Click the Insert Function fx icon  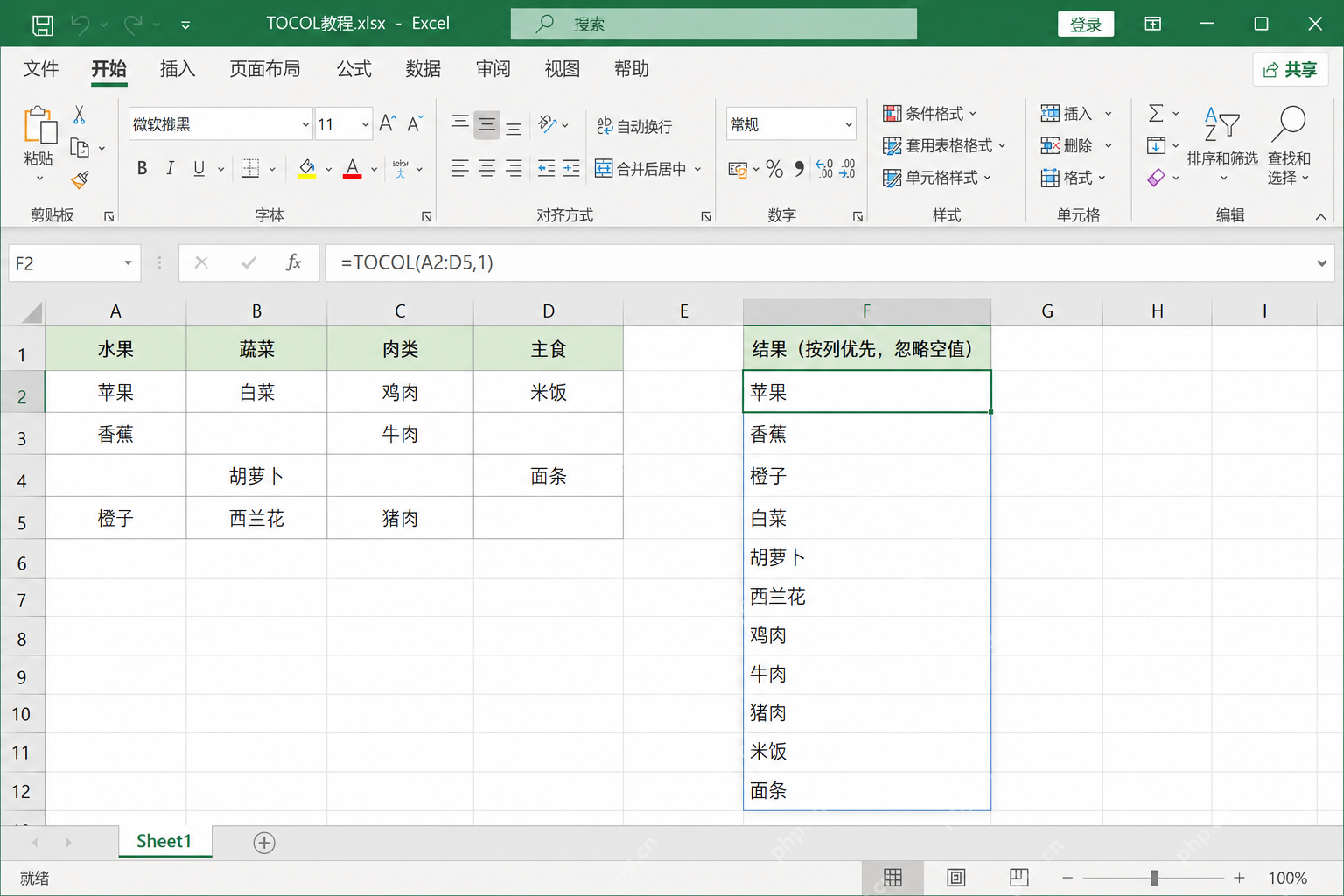point(294,262)
